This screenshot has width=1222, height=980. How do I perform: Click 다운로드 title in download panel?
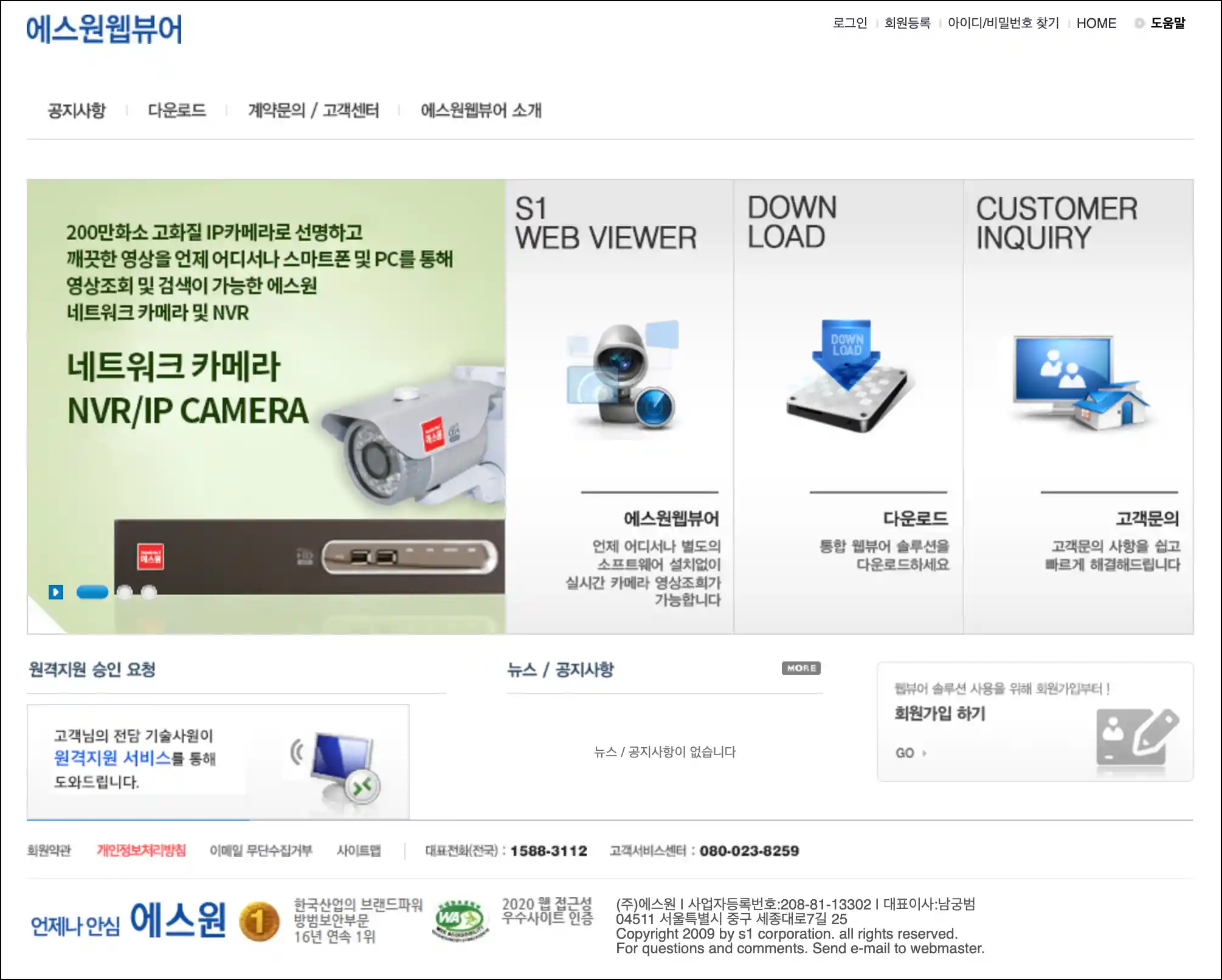tap(916, 519)
